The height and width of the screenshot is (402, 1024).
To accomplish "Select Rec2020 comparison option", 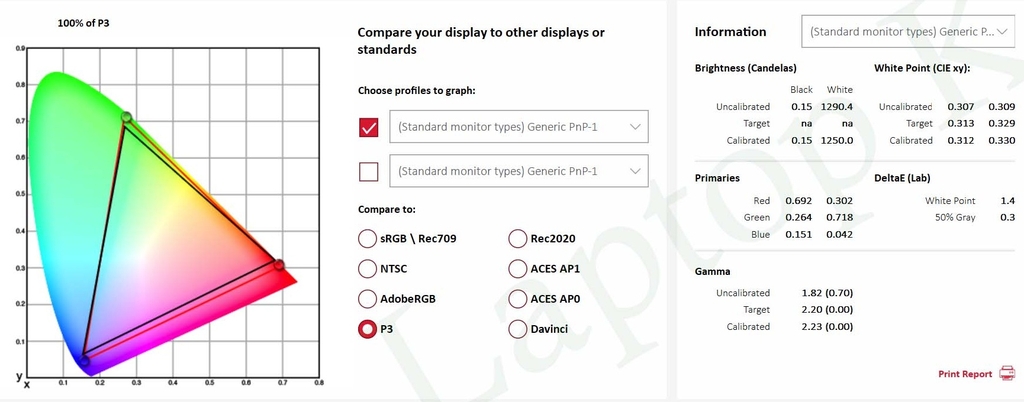I will [x=517, y=238].
